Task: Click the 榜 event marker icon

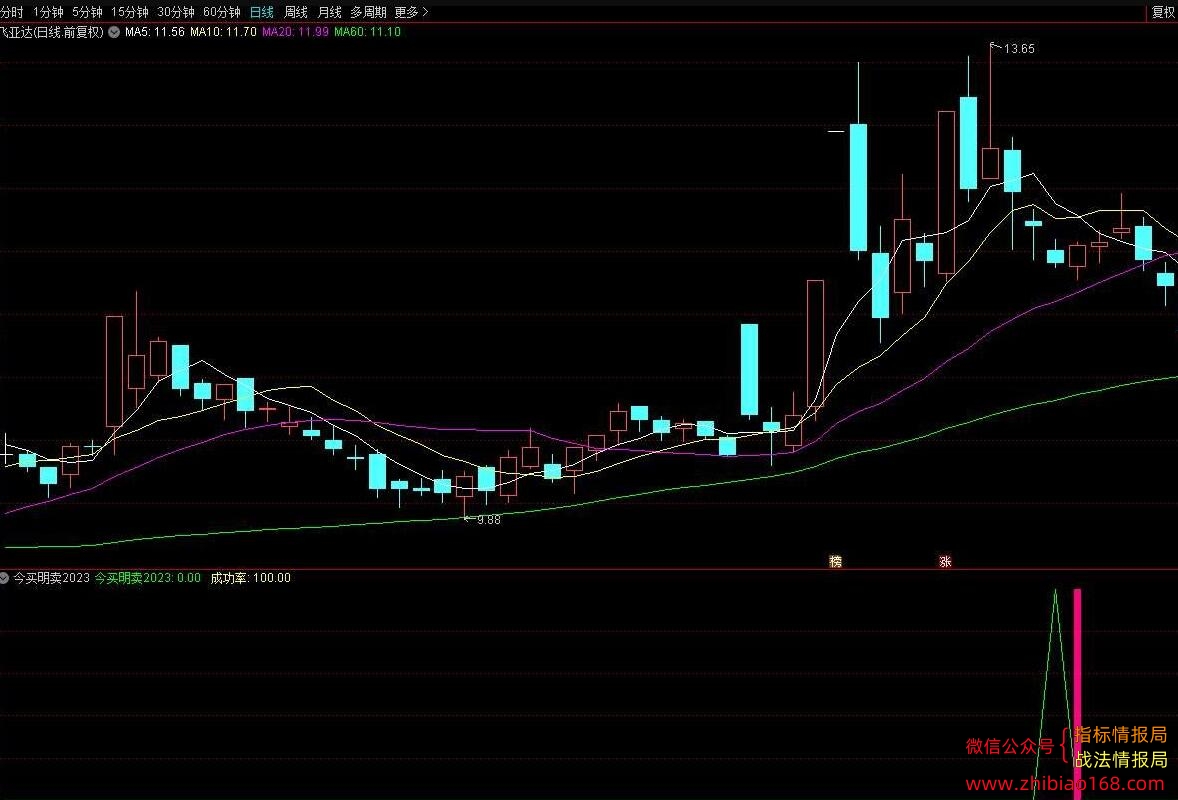Action: click(835, 561)
